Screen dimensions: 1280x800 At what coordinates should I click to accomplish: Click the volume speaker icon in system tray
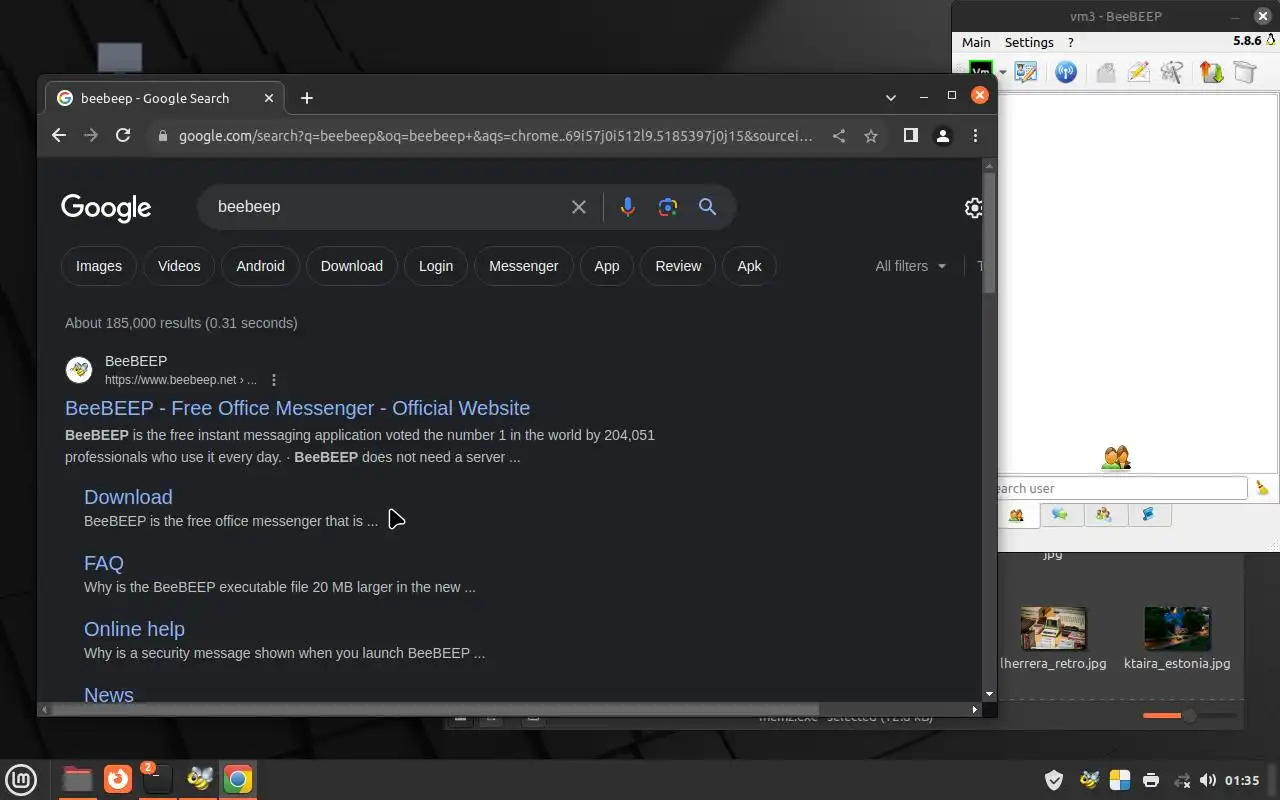tap(1208, 780)
